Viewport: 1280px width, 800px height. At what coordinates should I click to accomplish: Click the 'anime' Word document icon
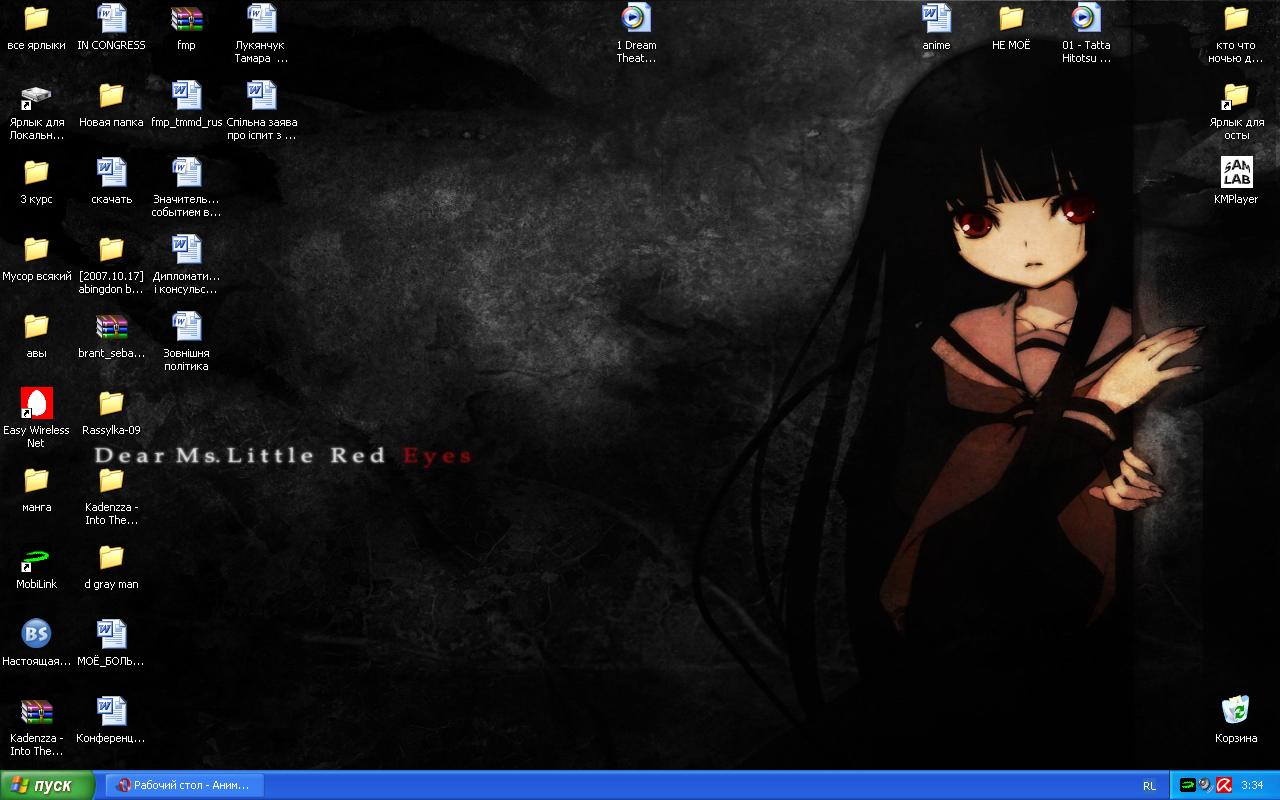pyautogui.click(x=936, y=18)
